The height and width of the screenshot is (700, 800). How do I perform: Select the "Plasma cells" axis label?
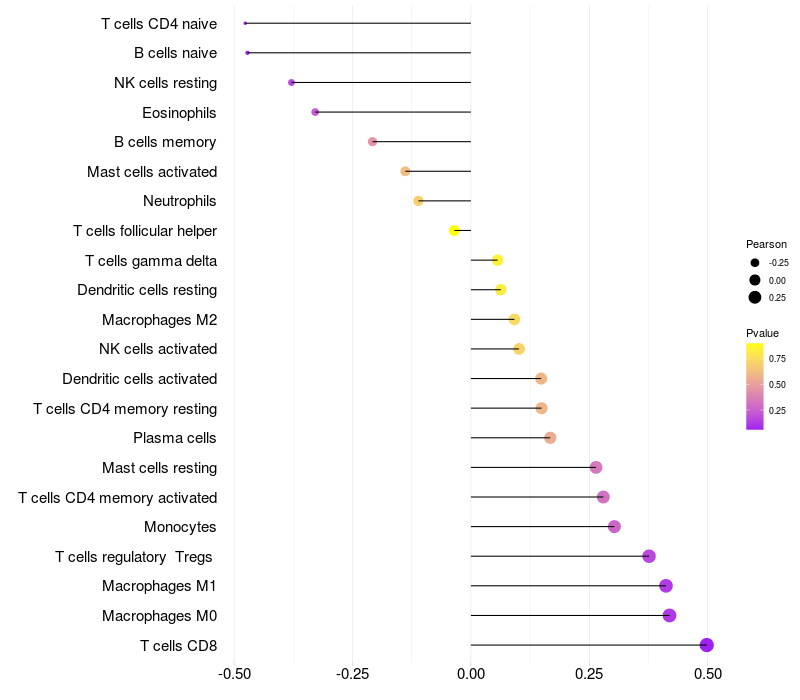[175, 438]
